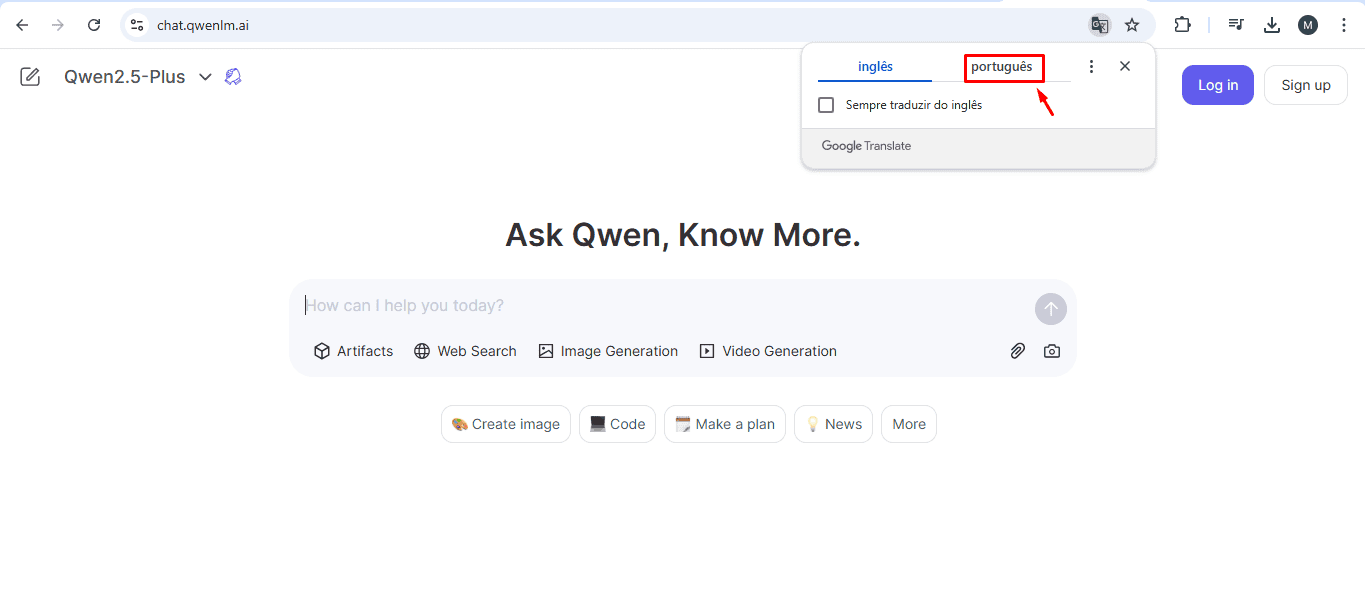Viewport: 1365px width, 614px height.
Task: Select the português translate tab
Action: pos(1002,67)
